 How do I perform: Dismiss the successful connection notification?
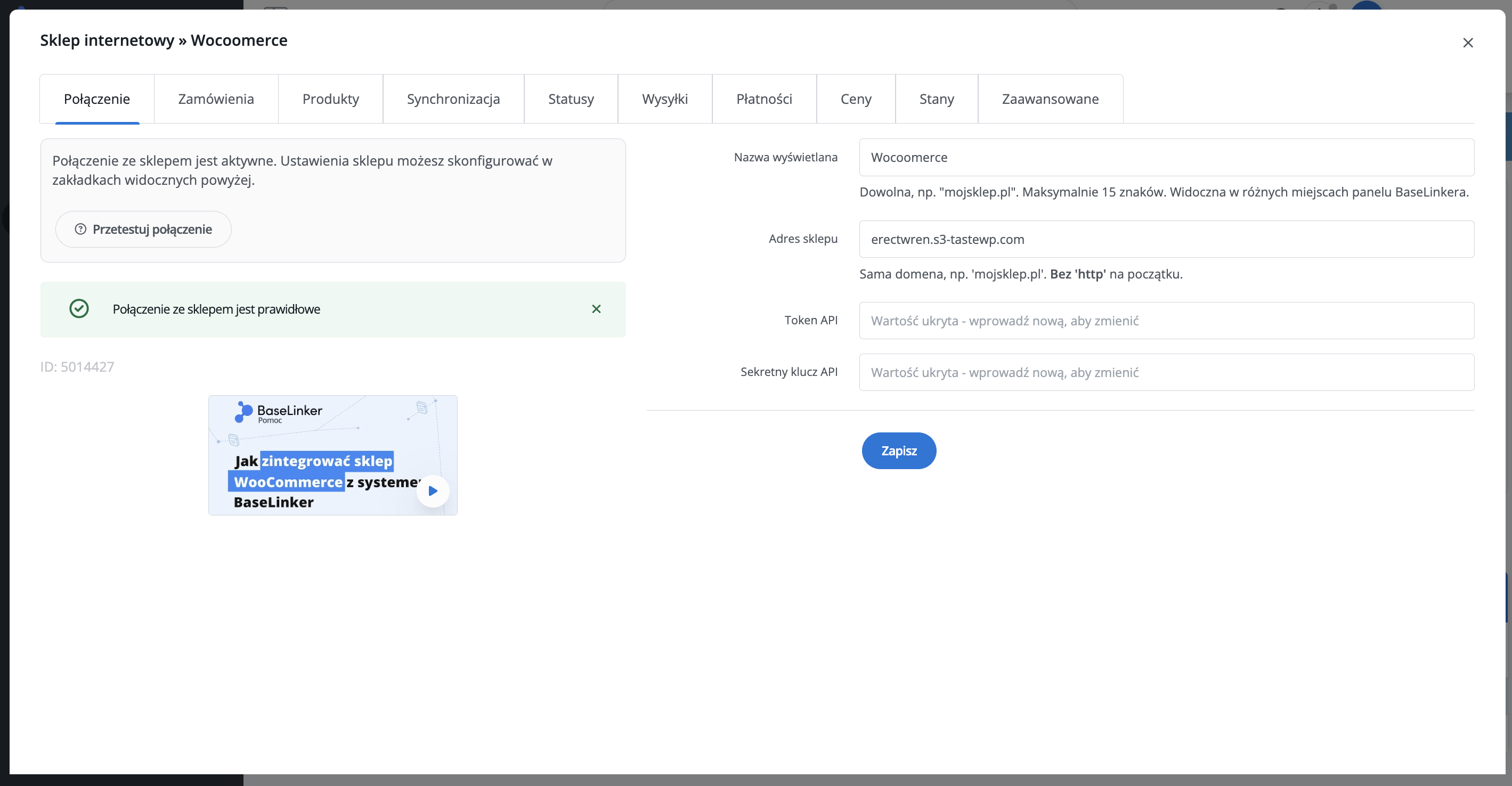[596, 309]
